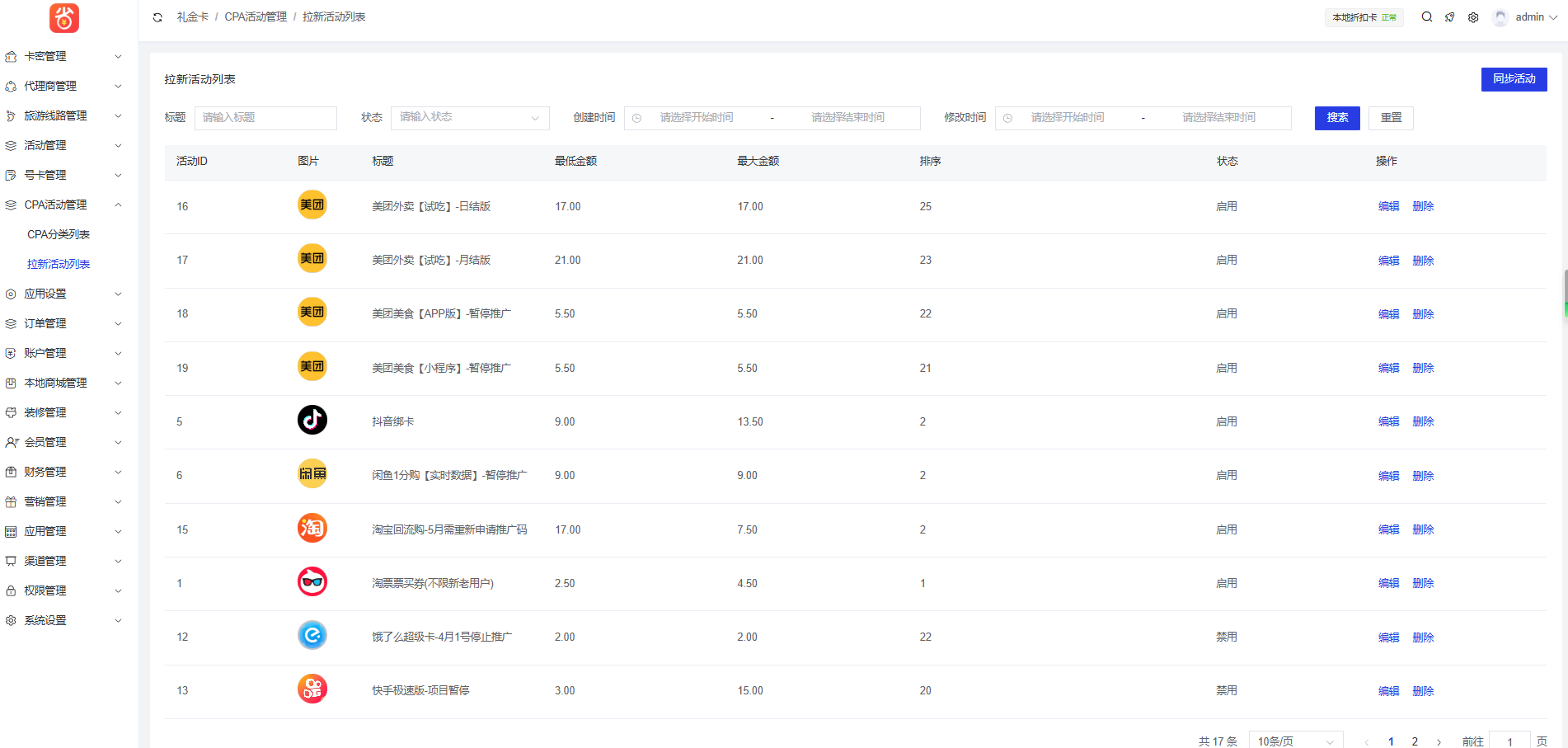Open the settings gear in the header
The width and height of the screenshot is (1568, 748).
tap(1473, 17)
